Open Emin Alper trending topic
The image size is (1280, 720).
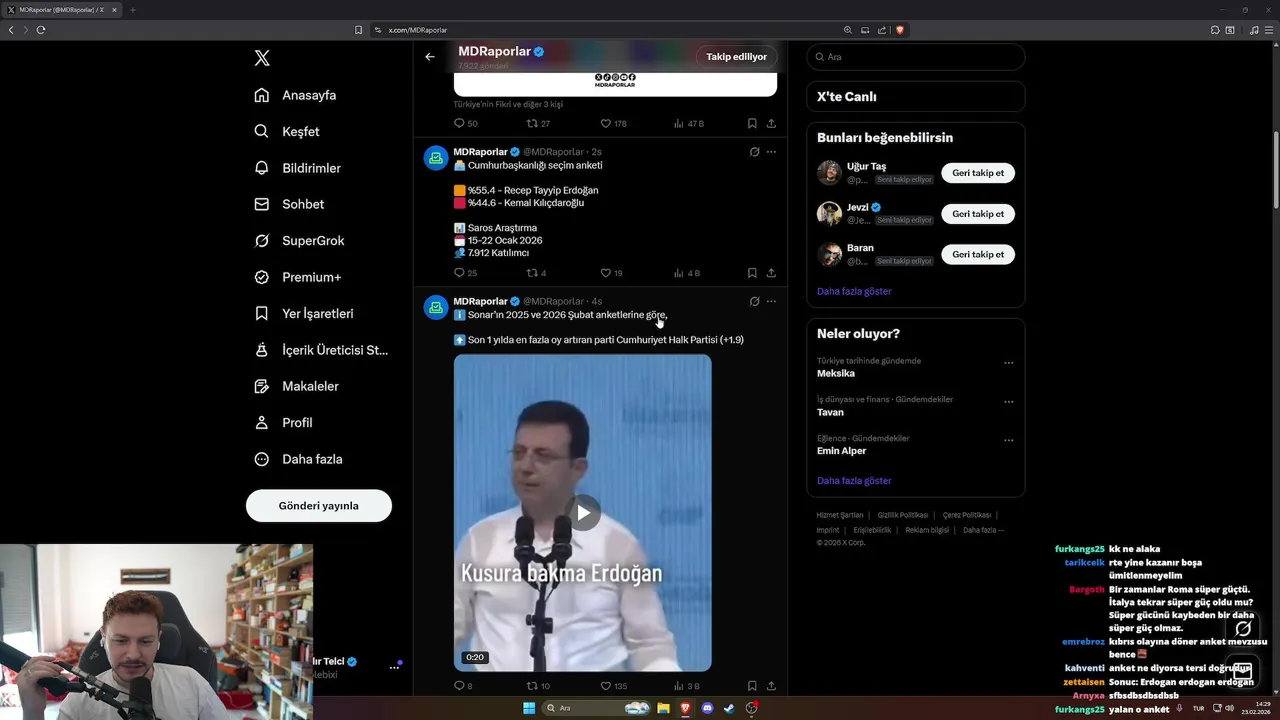pos(842,451)
